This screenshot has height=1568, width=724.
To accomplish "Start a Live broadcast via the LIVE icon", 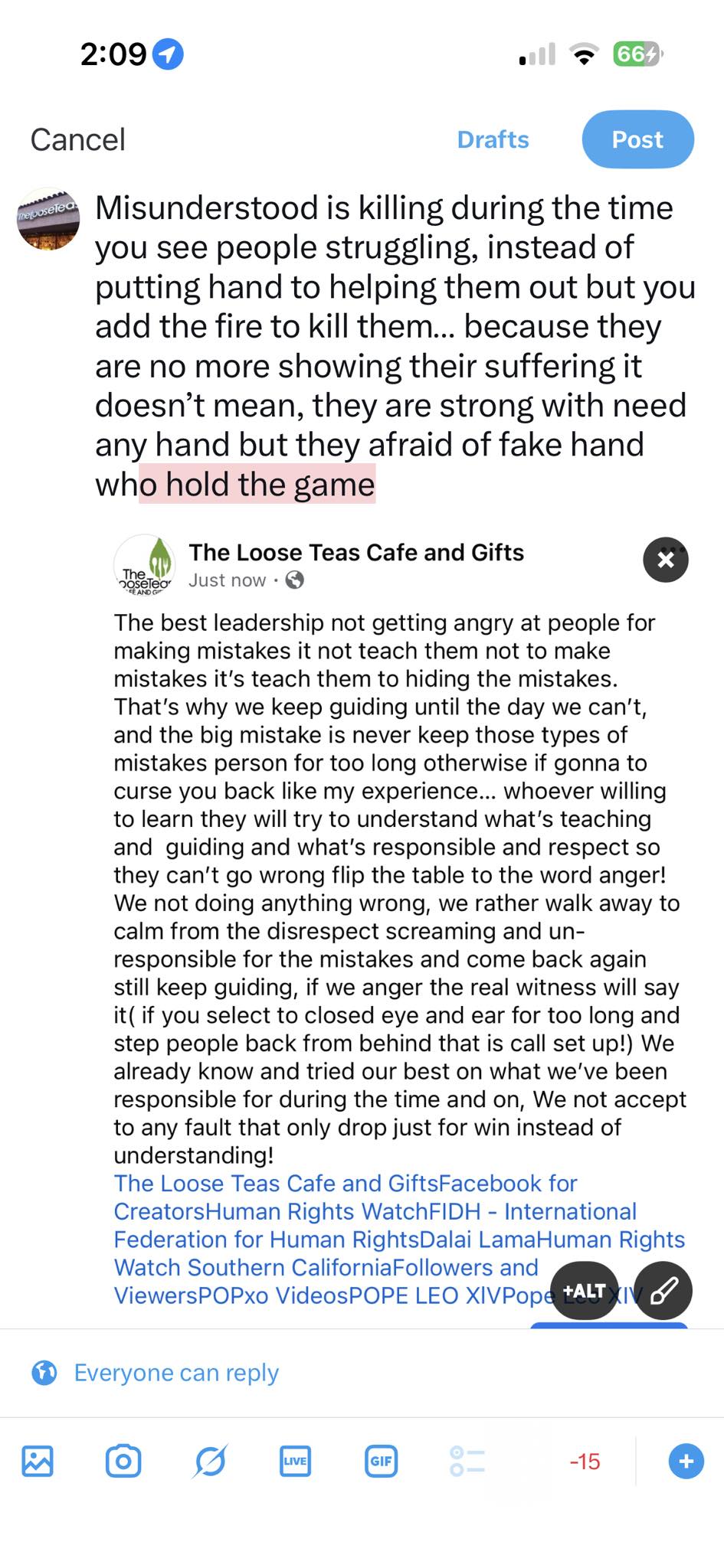I will point(295,1461).
